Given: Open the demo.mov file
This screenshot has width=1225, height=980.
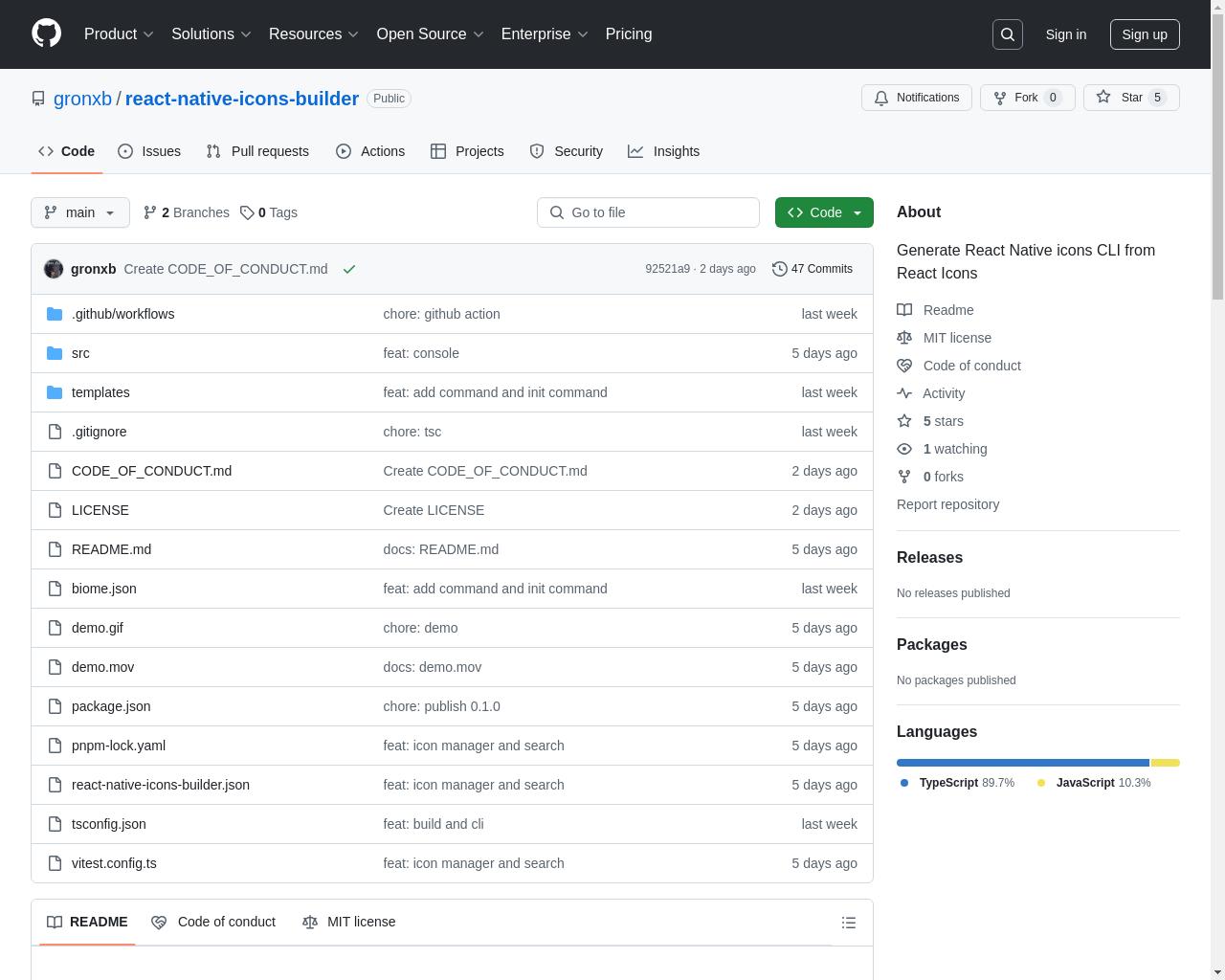Looking at the screenshot, I should point(102,667).
